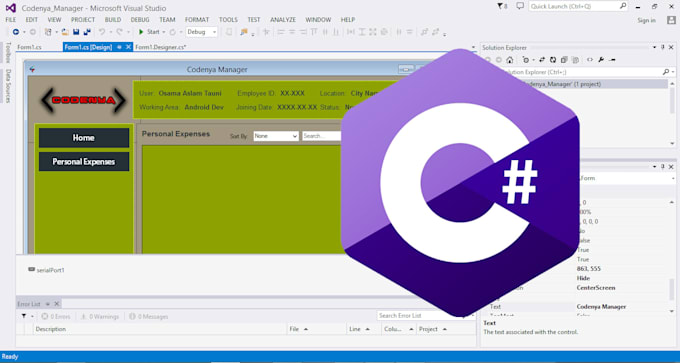Image resolution: width=680 pixels, height=363 pixels.
Task: Click the Undo arrow icon
Action: [102, 32]
